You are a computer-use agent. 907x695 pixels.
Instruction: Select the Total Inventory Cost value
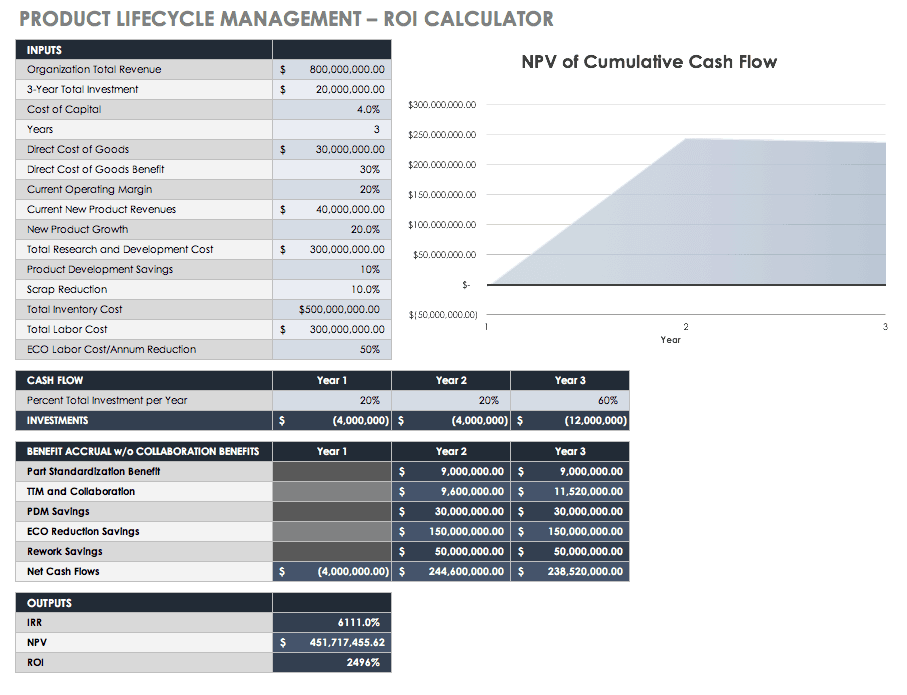pos(332,310)
